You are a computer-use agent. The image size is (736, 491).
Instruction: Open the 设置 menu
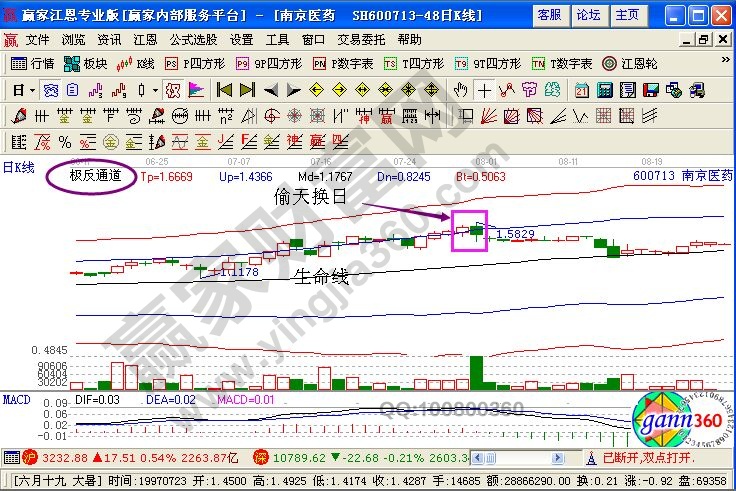click(241, 40)
